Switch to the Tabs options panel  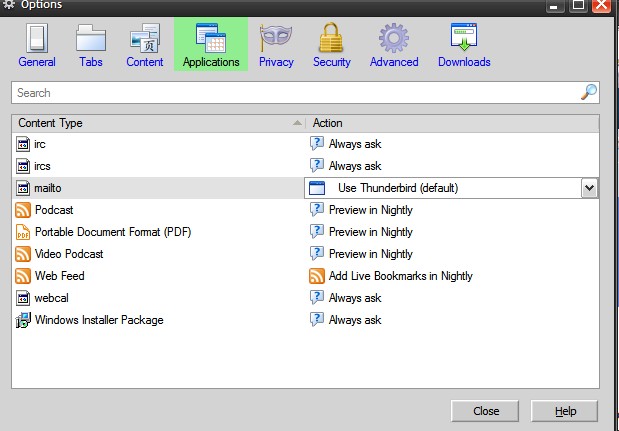coord(91,40)
